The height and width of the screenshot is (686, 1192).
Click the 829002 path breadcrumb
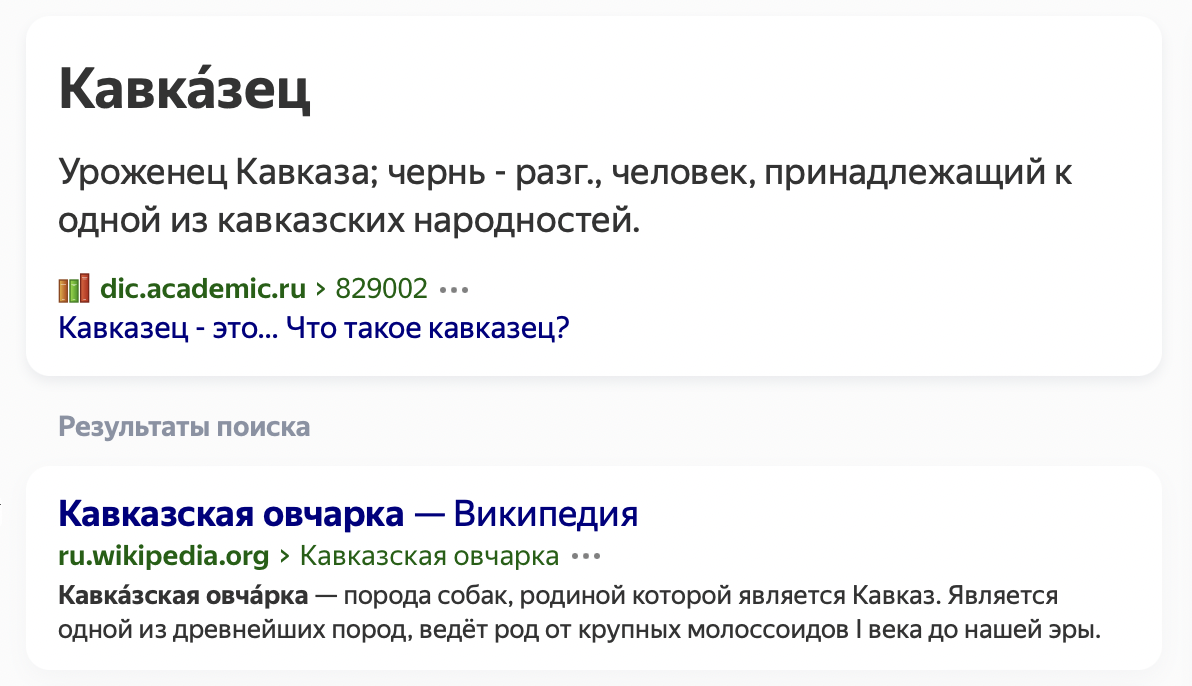[381, 290]
